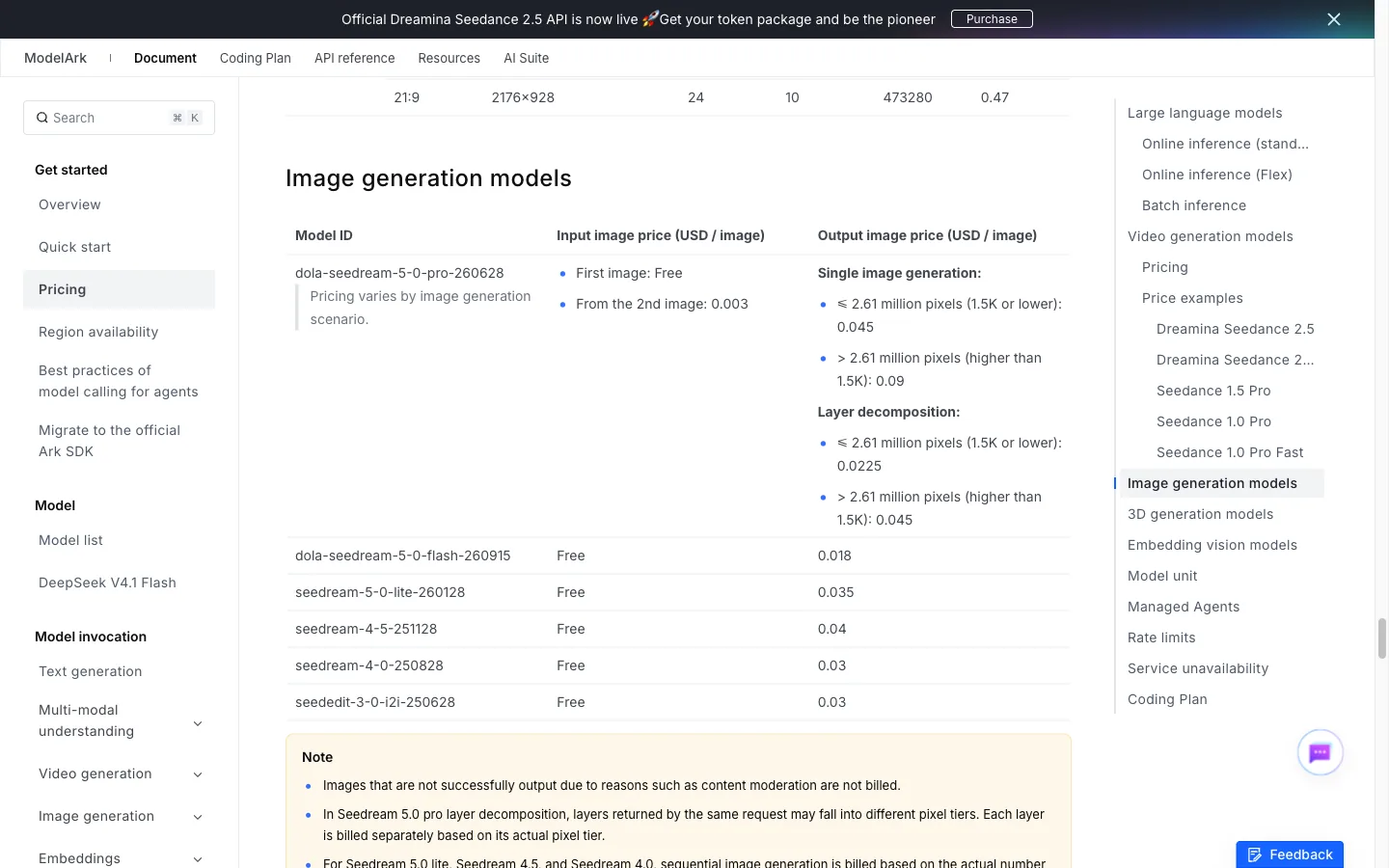Switch to the Document tab

[165, 58]
